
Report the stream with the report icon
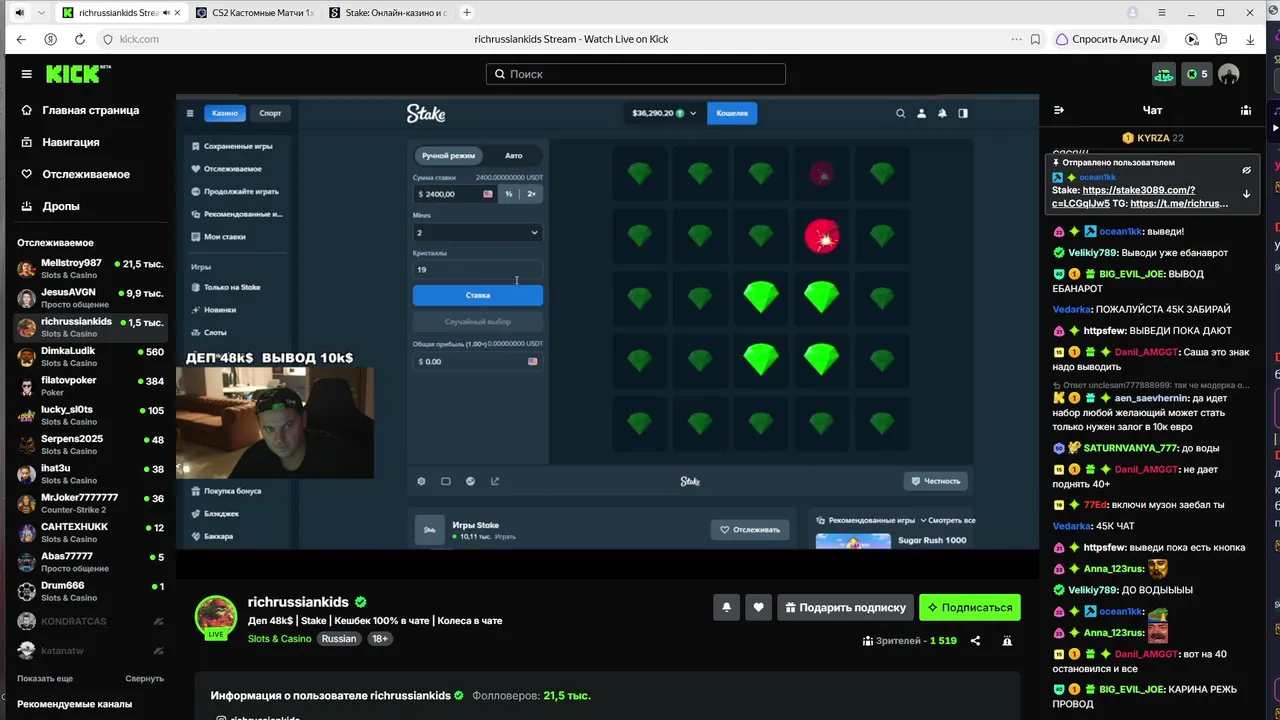pyautogui.click(x=1007, y=641)
